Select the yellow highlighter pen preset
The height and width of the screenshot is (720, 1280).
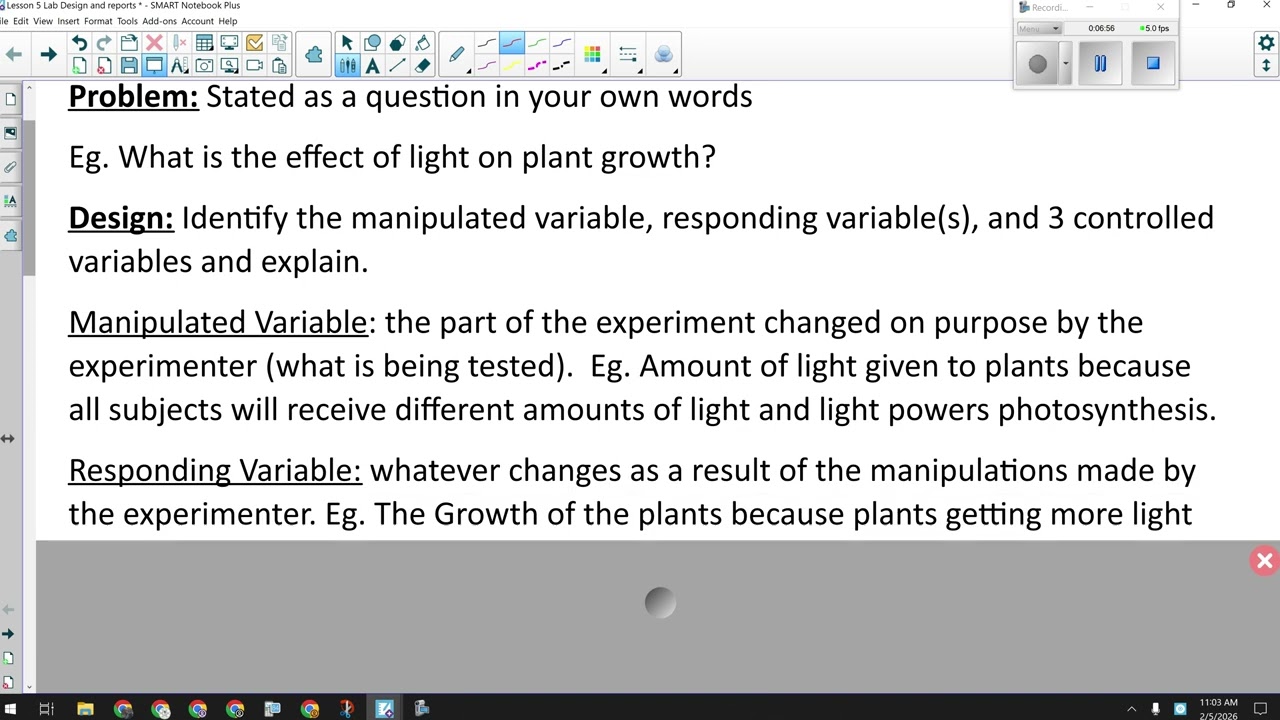(x=511, y=66)
